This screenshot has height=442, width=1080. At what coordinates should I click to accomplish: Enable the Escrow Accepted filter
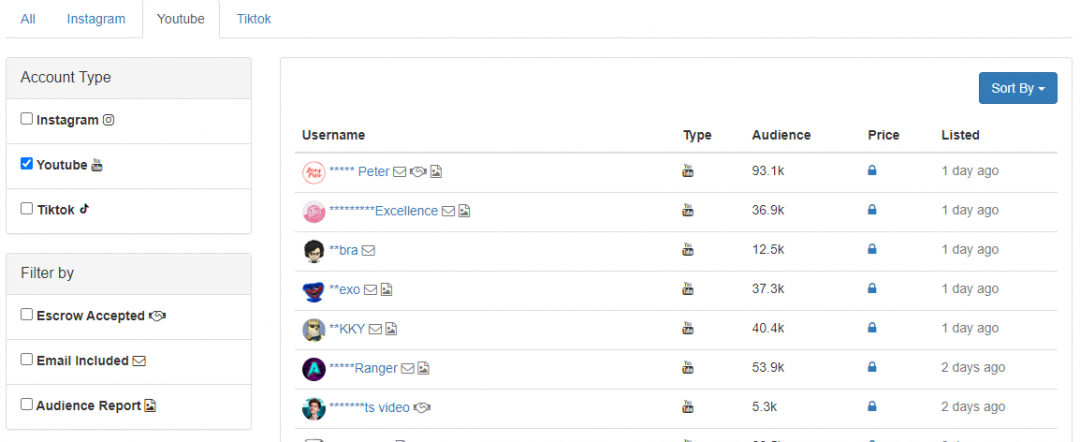27,315
